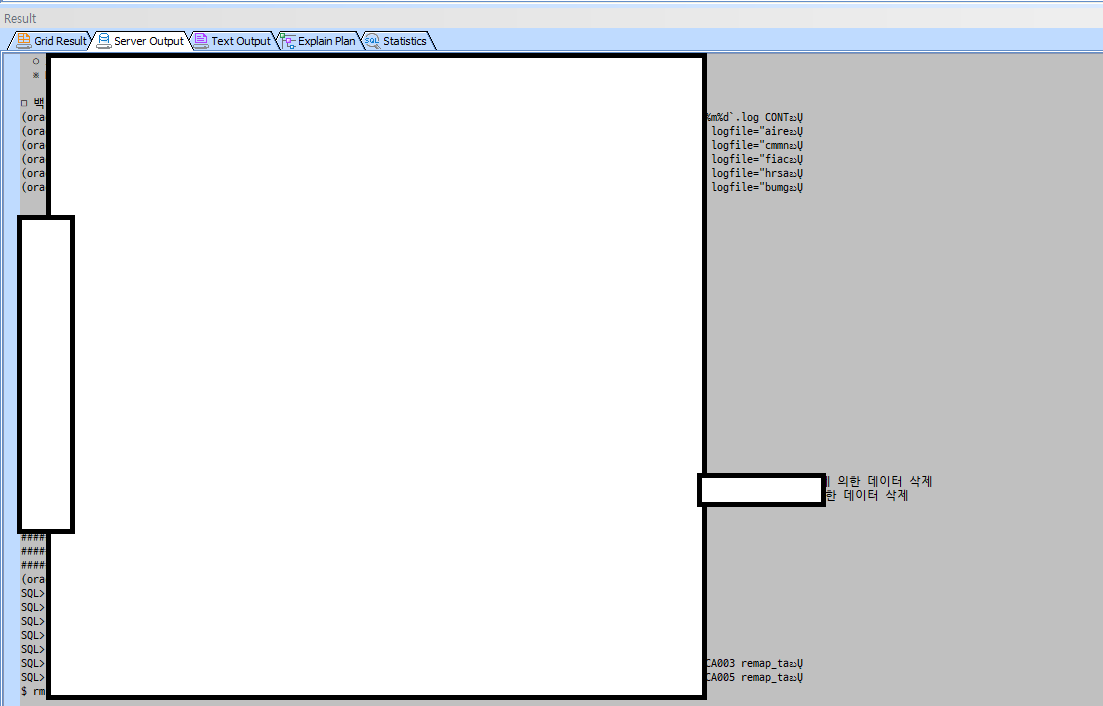1103x706 pixels.
Task: Click the Statistics SQL magnifier icon
Action: click(372, 41)
